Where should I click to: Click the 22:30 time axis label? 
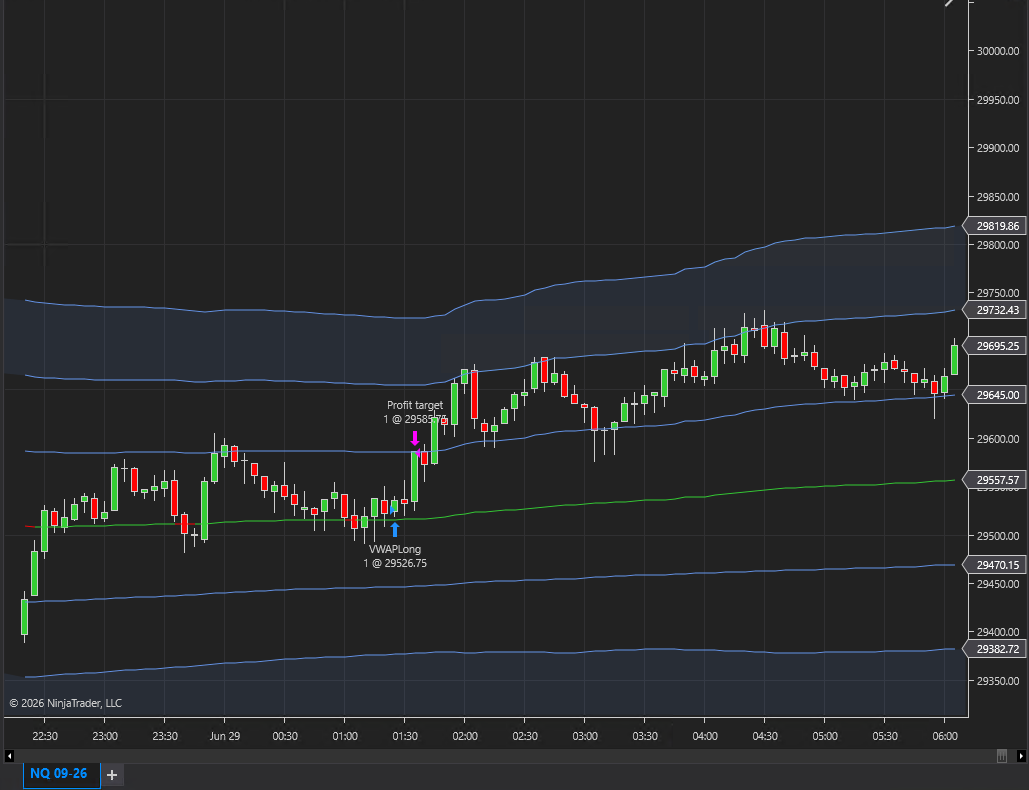click(45, 736)
